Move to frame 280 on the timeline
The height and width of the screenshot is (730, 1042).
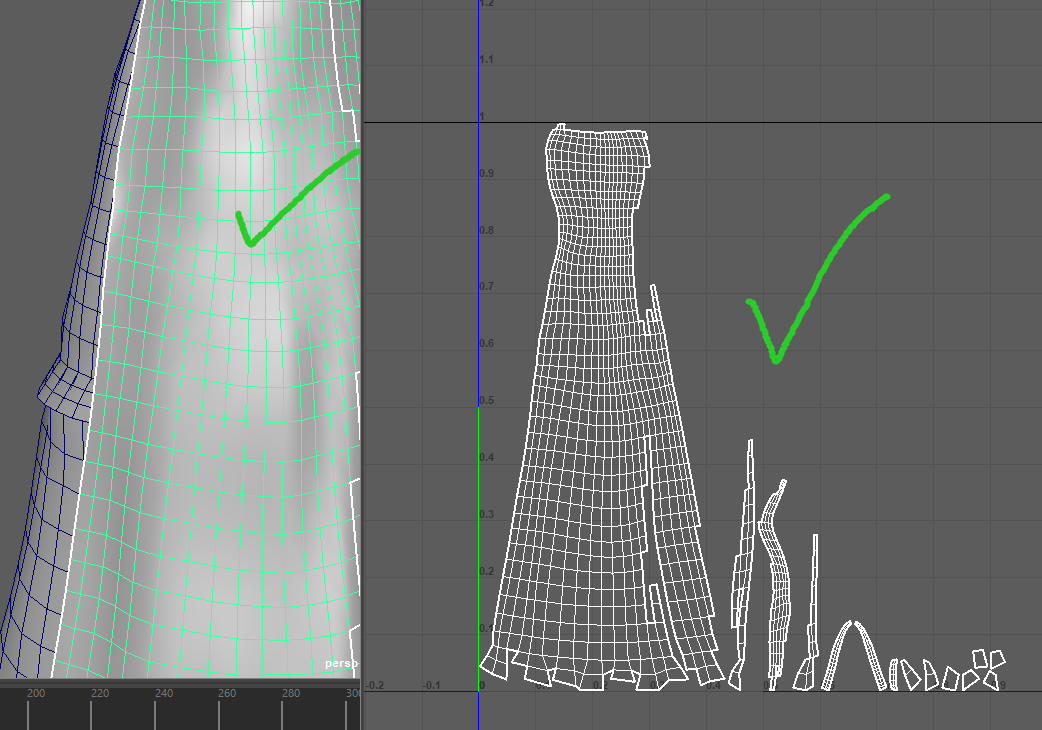point(291,694)
